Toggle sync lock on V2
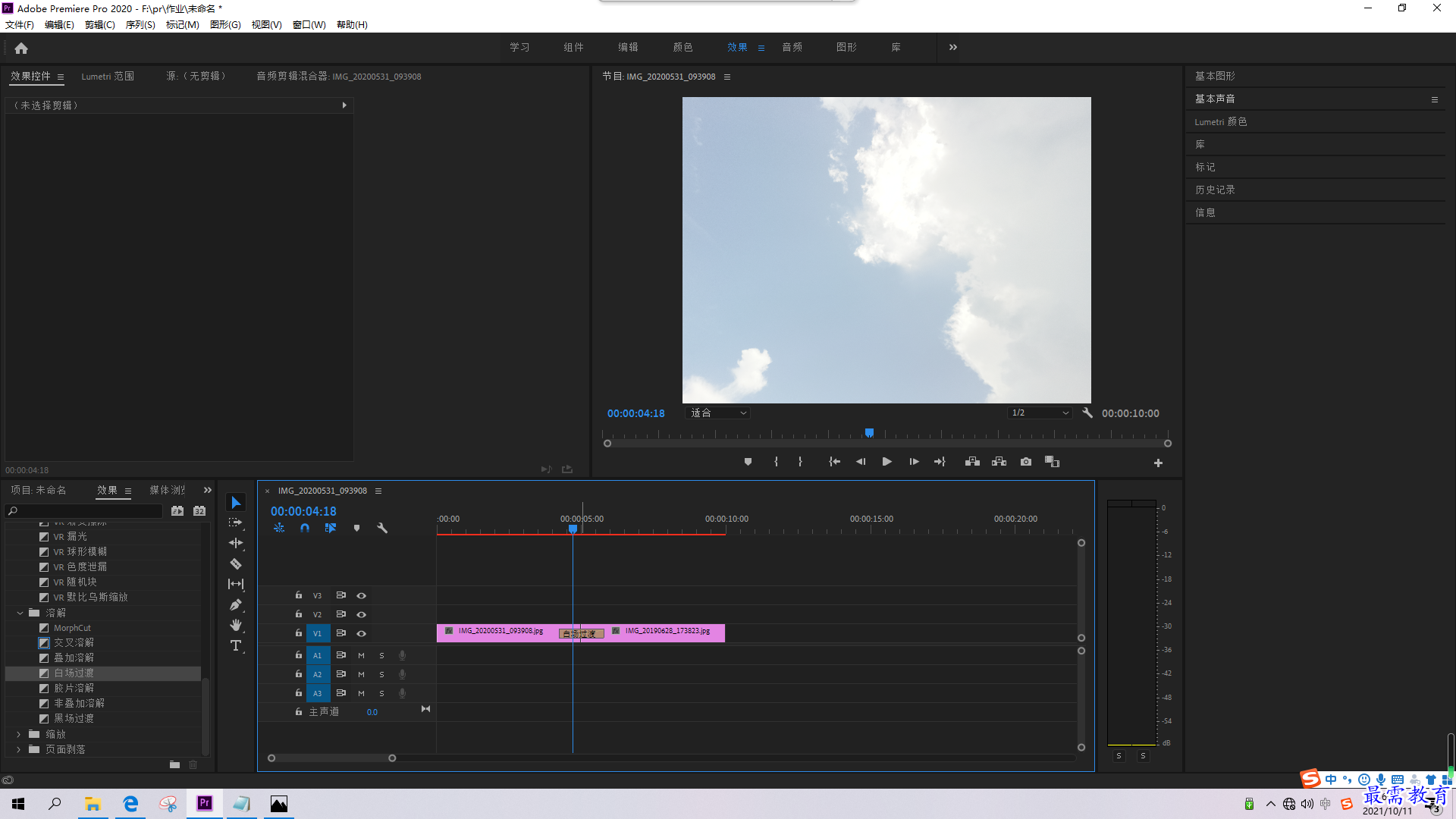 click(341, 614)
